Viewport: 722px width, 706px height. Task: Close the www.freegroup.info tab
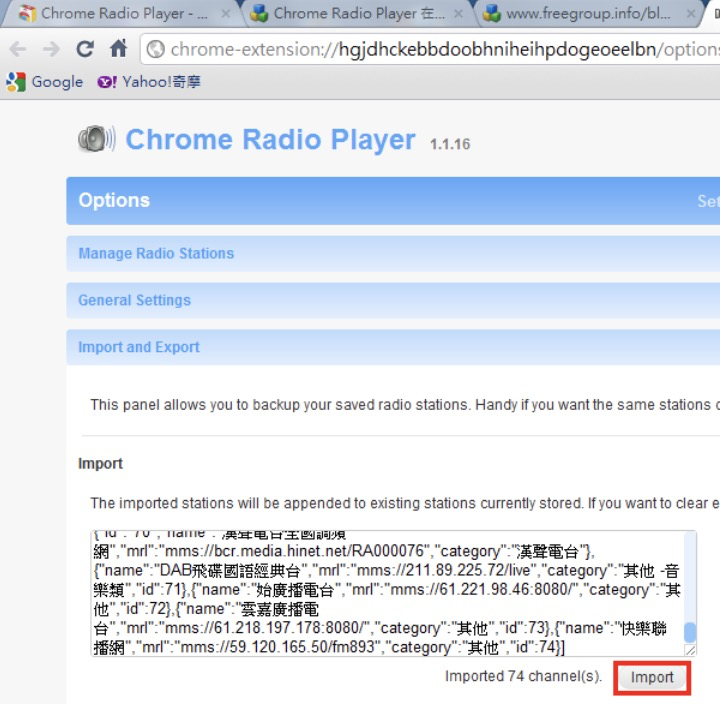click(691, 14)
